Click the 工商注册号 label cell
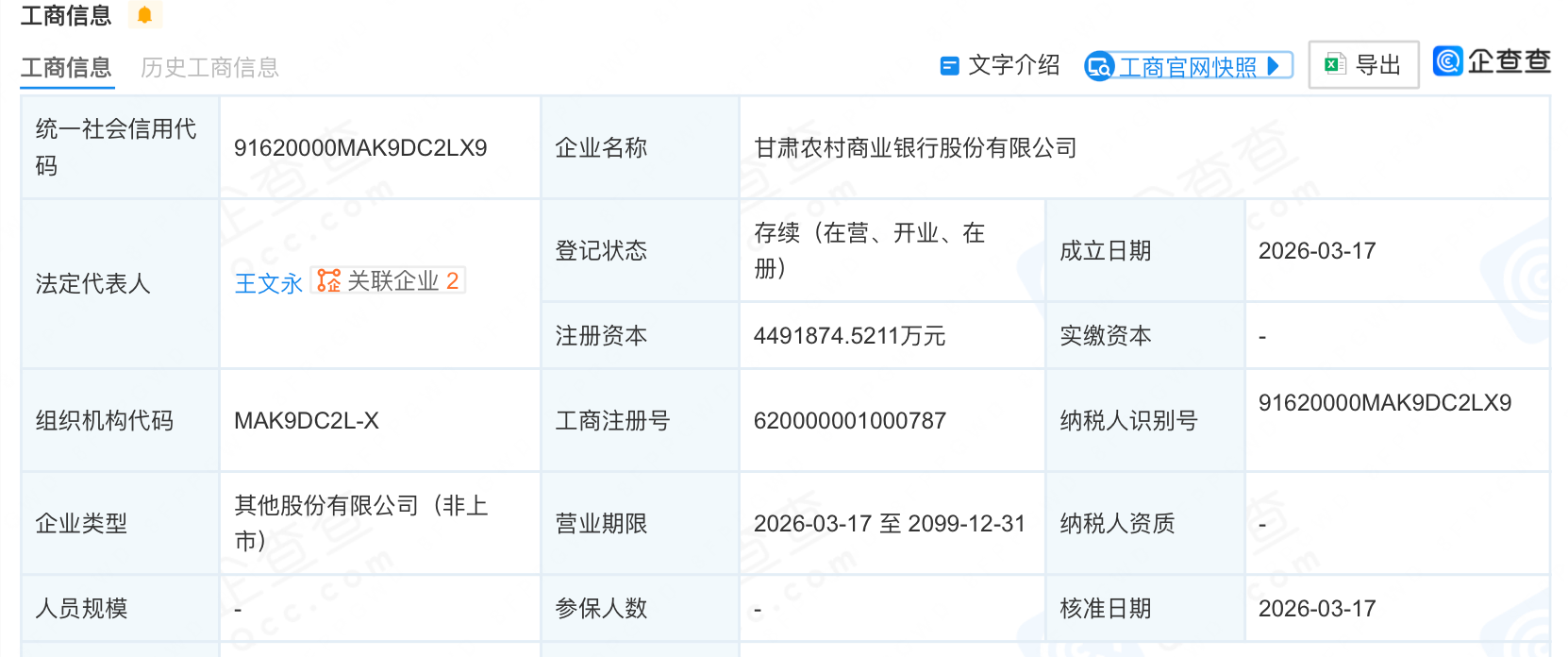 (x=640, y=420)
